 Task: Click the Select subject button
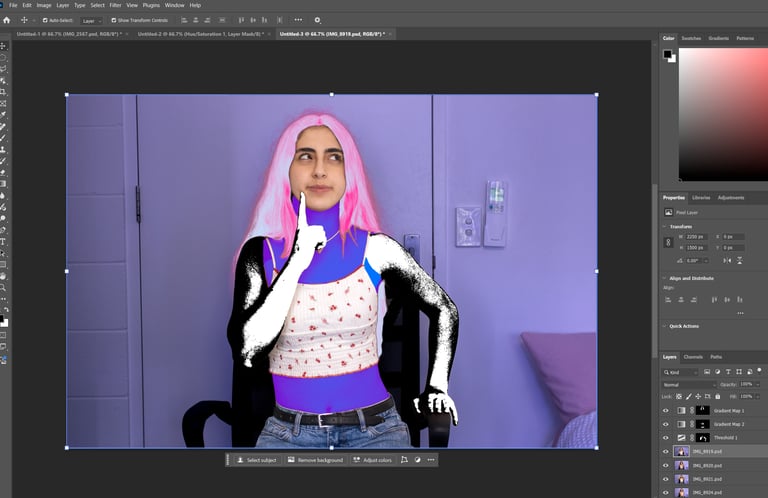pyautogui.click(x=257, y=460)
